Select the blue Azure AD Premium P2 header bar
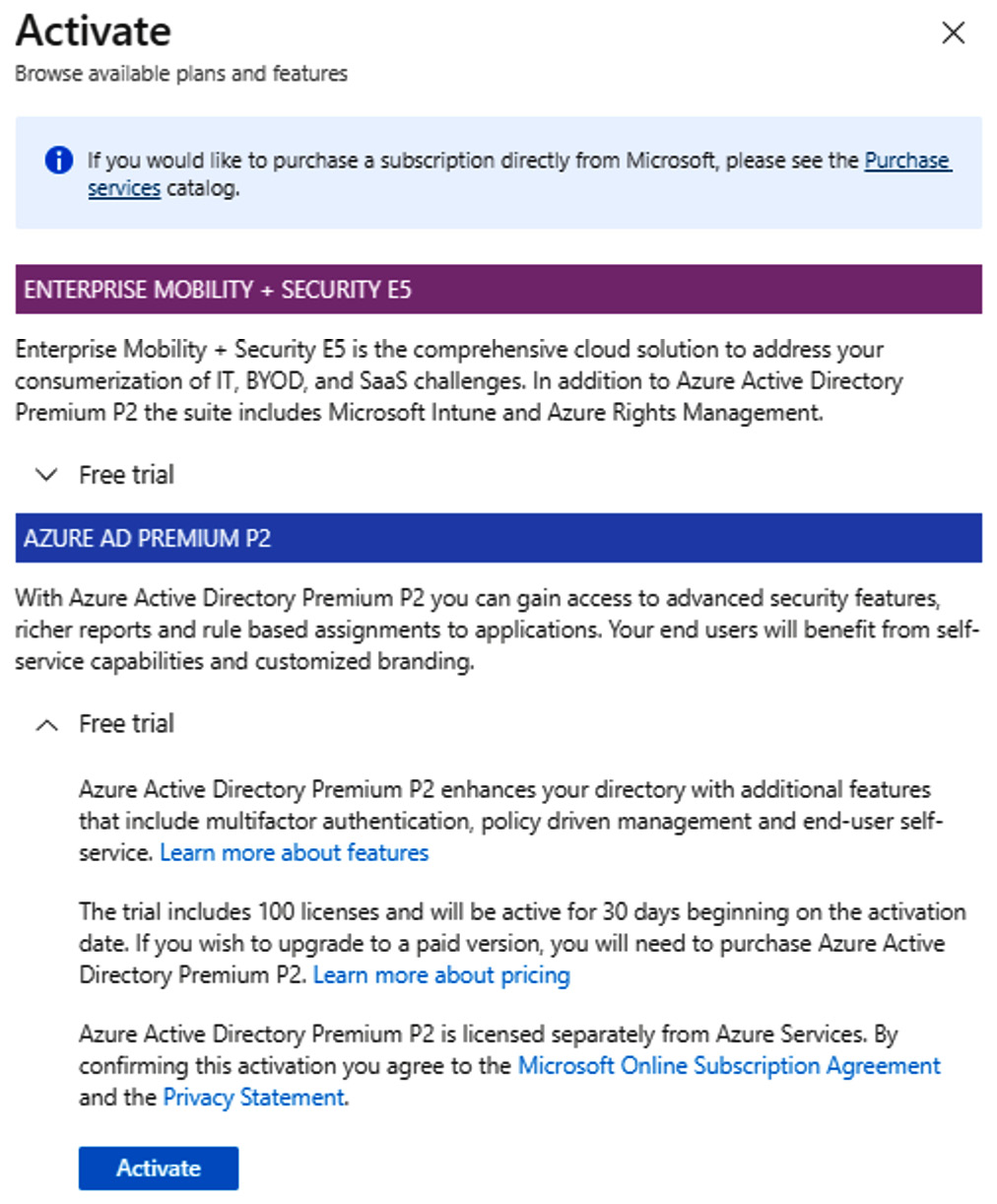The width and height of the screenshot is (997, 1204). [x=498, y=538]
